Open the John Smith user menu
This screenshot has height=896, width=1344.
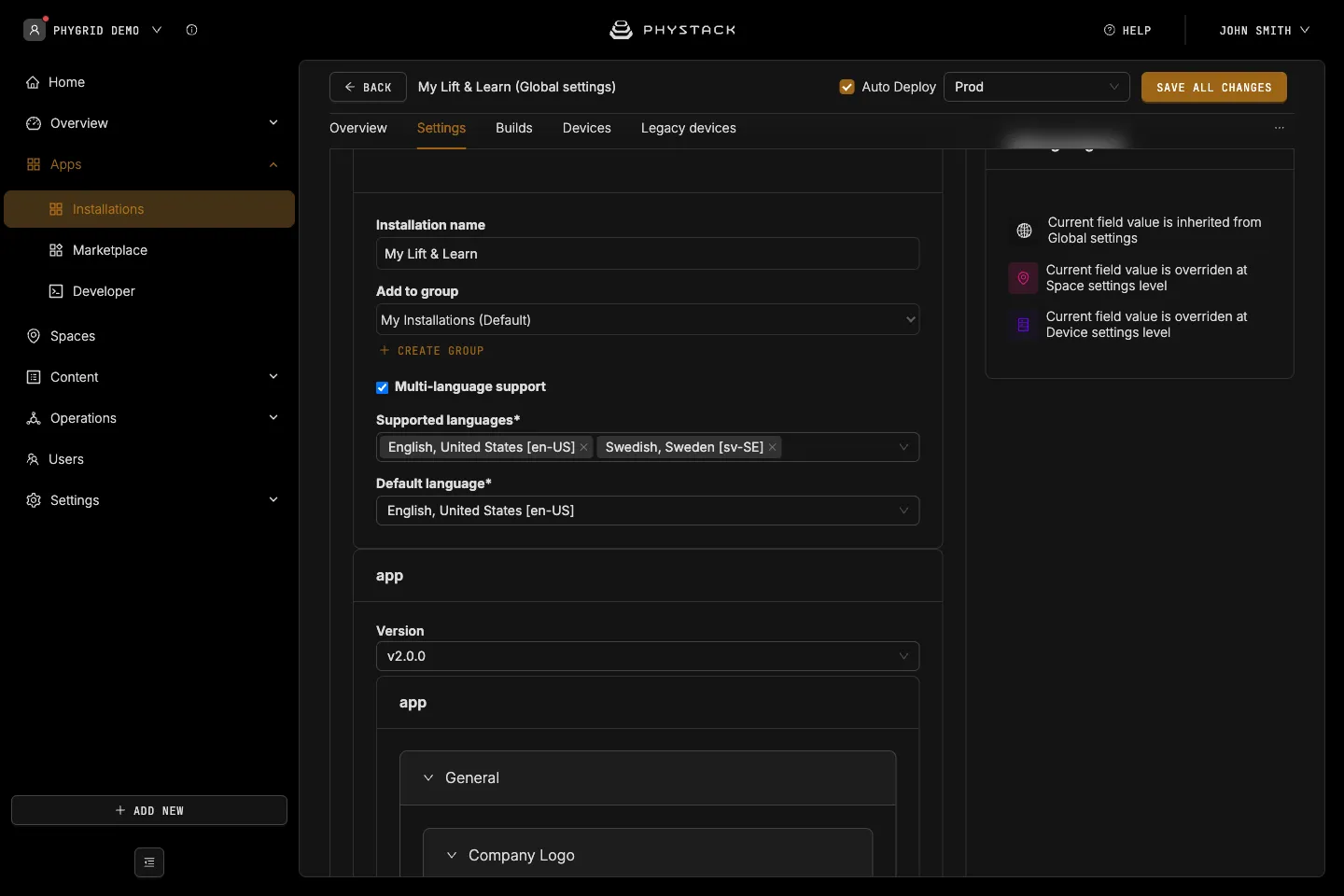coord(1264,30)
